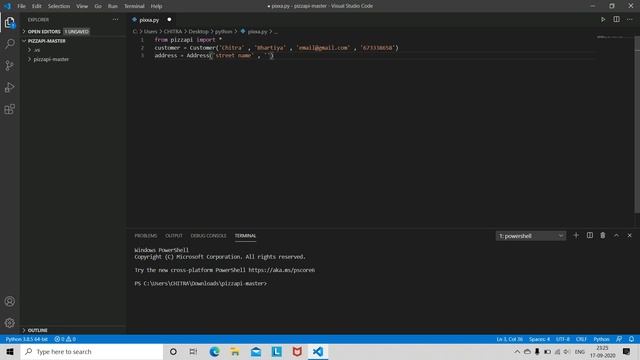640x360 pixels.
Task: Open notifications bell in status bar
Action: (x=631, y=339)
